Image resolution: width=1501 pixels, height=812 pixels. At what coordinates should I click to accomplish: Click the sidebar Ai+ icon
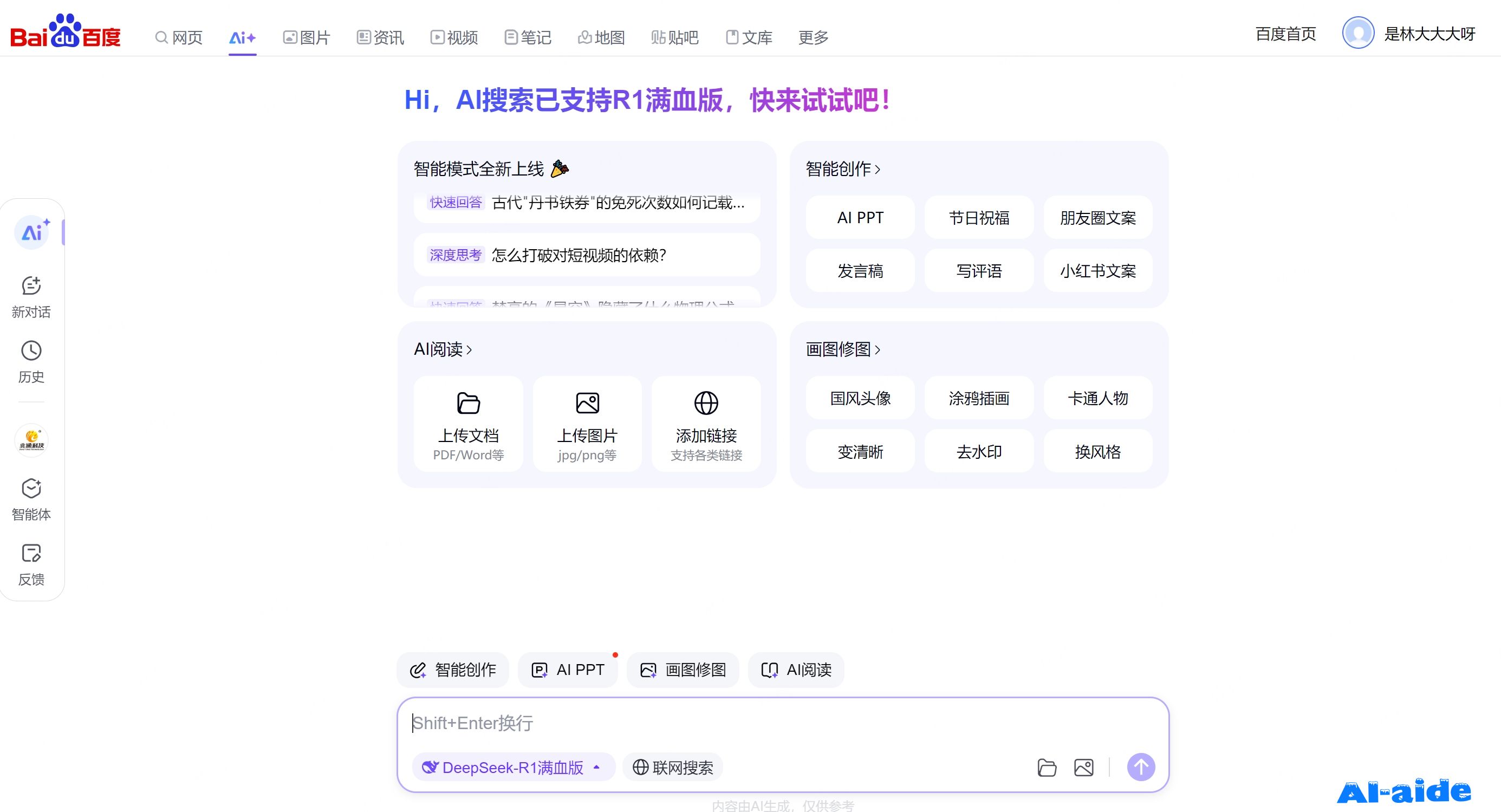(32, 232)
